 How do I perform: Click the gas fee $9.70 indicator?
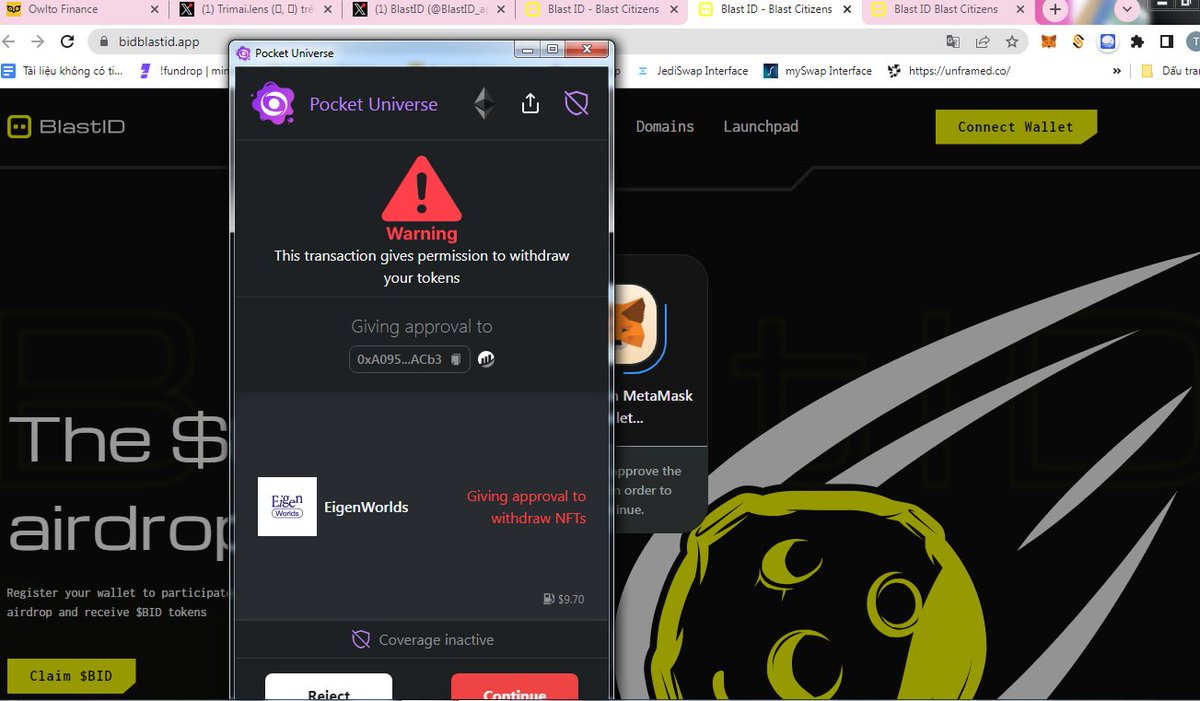[564, 599]
